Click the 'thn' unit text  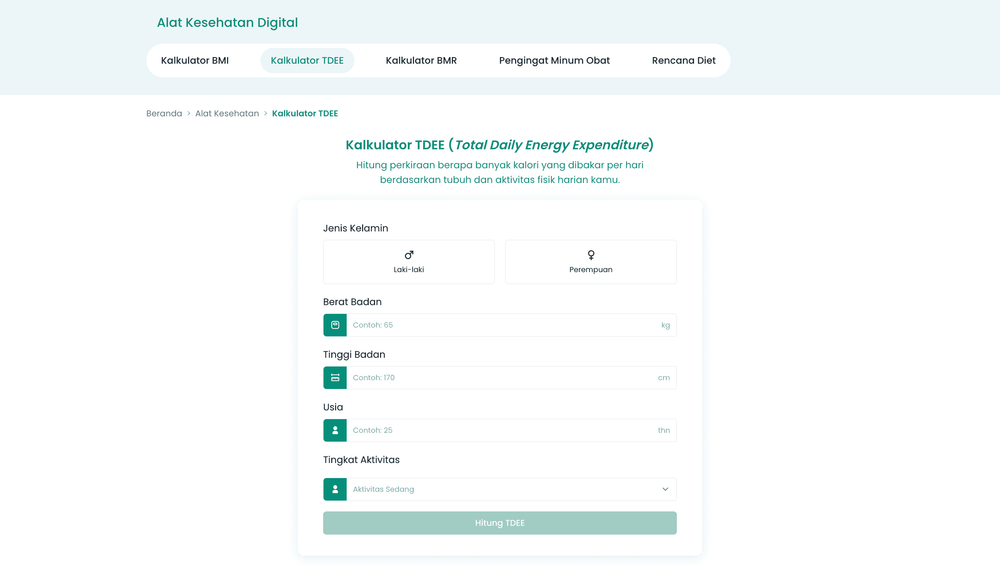664,430
